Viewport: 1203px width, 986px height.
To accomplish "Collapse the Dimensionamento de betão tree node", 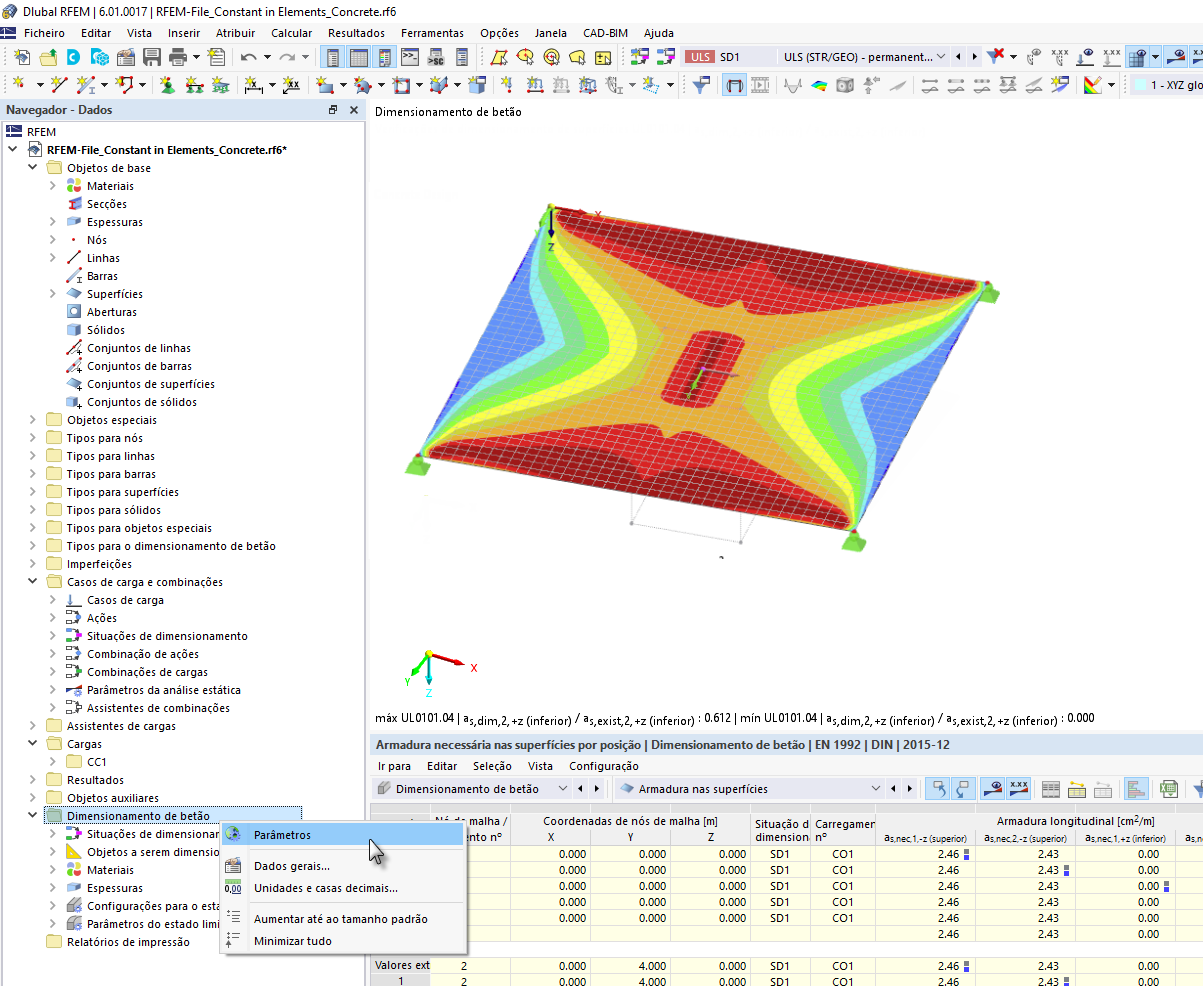I will [x=33, y=816].
